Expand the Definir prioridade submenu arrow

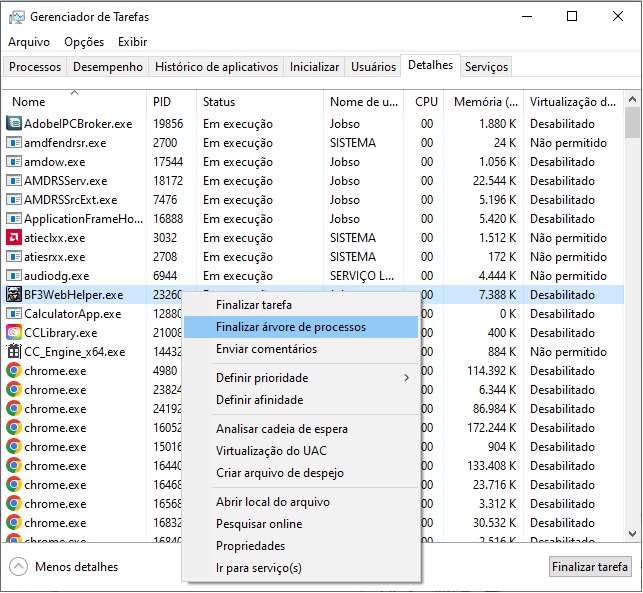(406, 378)
